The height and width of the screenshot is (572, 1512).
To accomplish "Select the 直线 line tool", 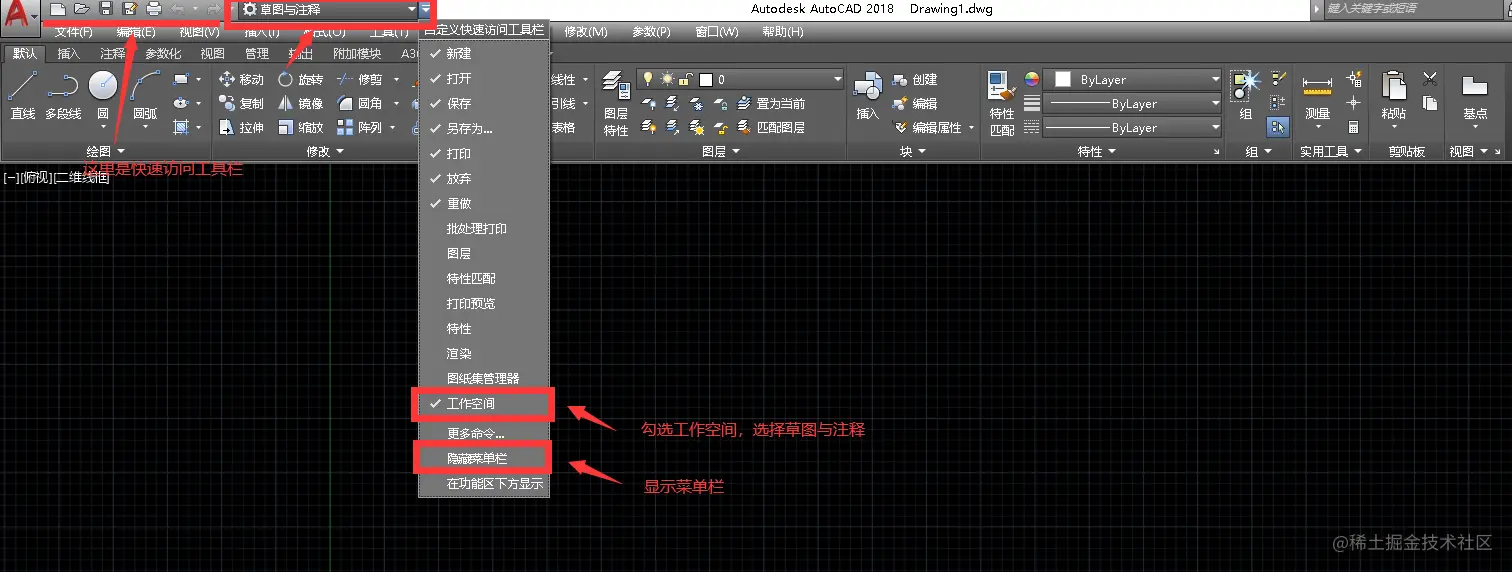I will (x=23, y=96).
